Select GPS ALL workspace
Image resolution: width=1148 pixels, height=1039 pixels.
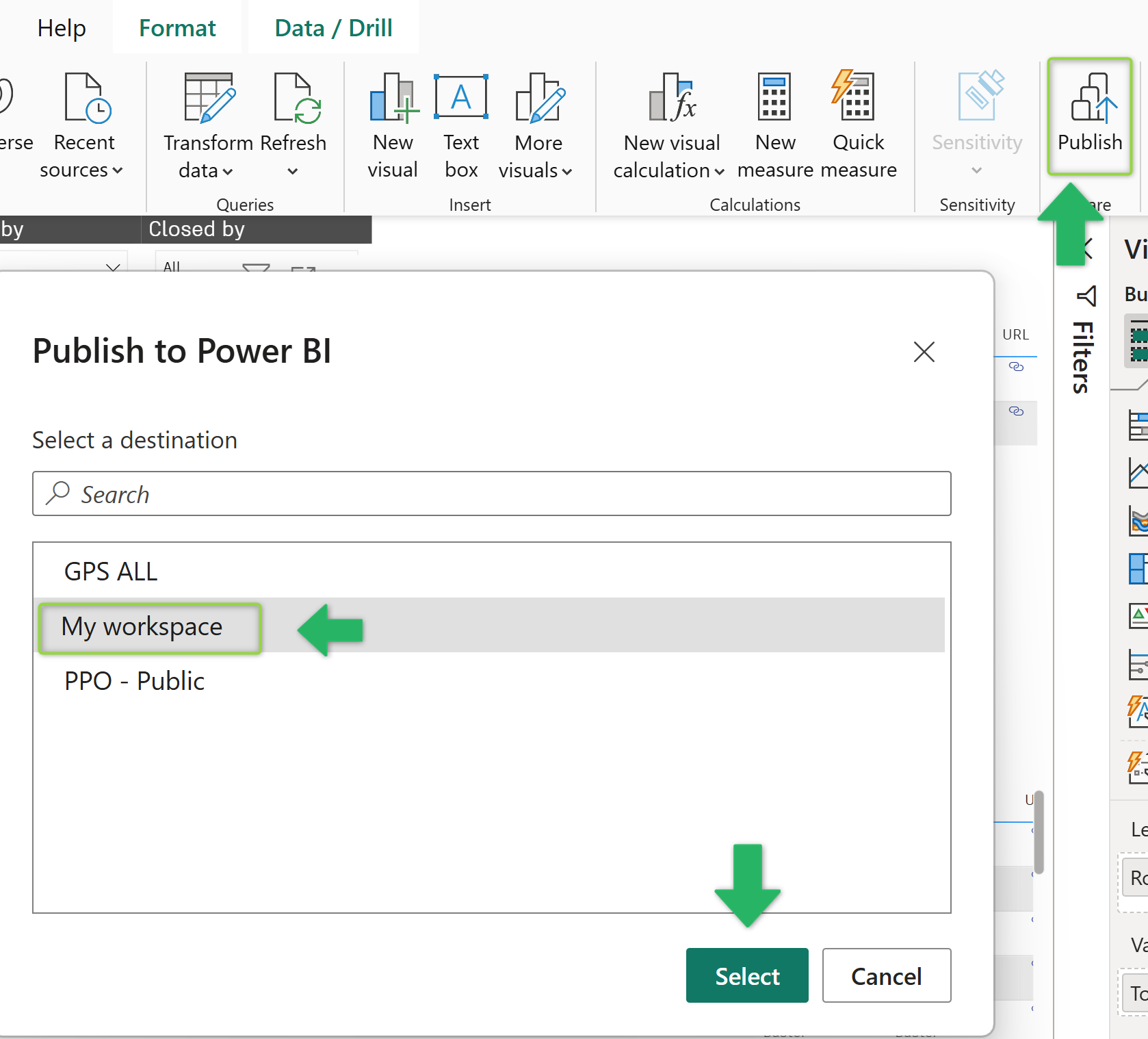tap(490, 571)
